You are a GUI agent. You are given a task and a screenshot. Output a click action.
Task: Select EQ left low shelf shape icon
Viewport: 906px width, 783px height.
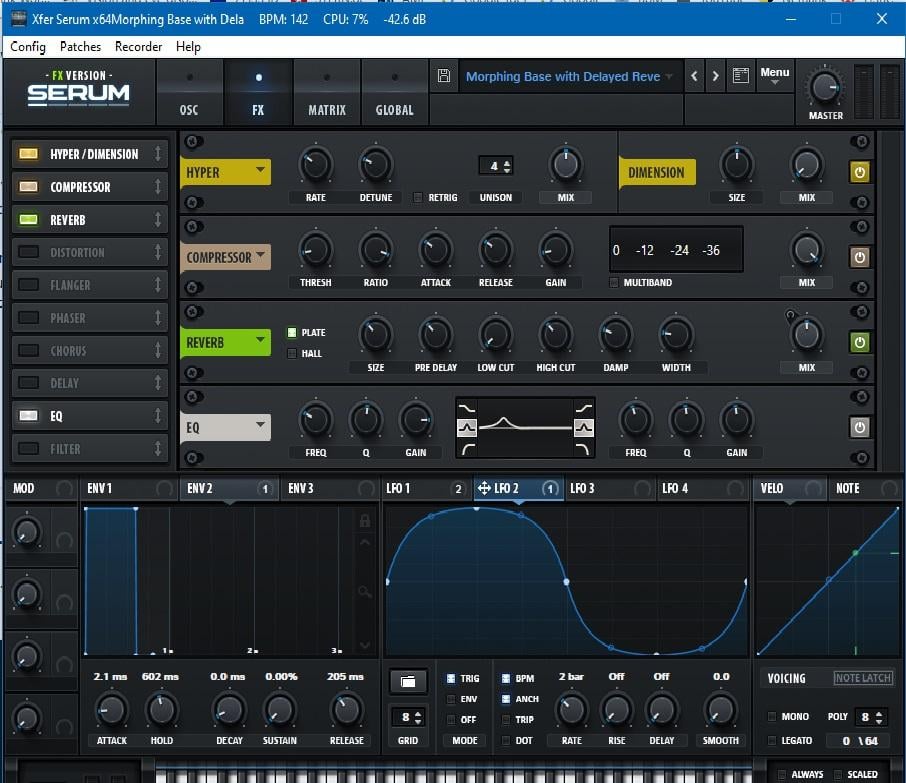(466, 409)
